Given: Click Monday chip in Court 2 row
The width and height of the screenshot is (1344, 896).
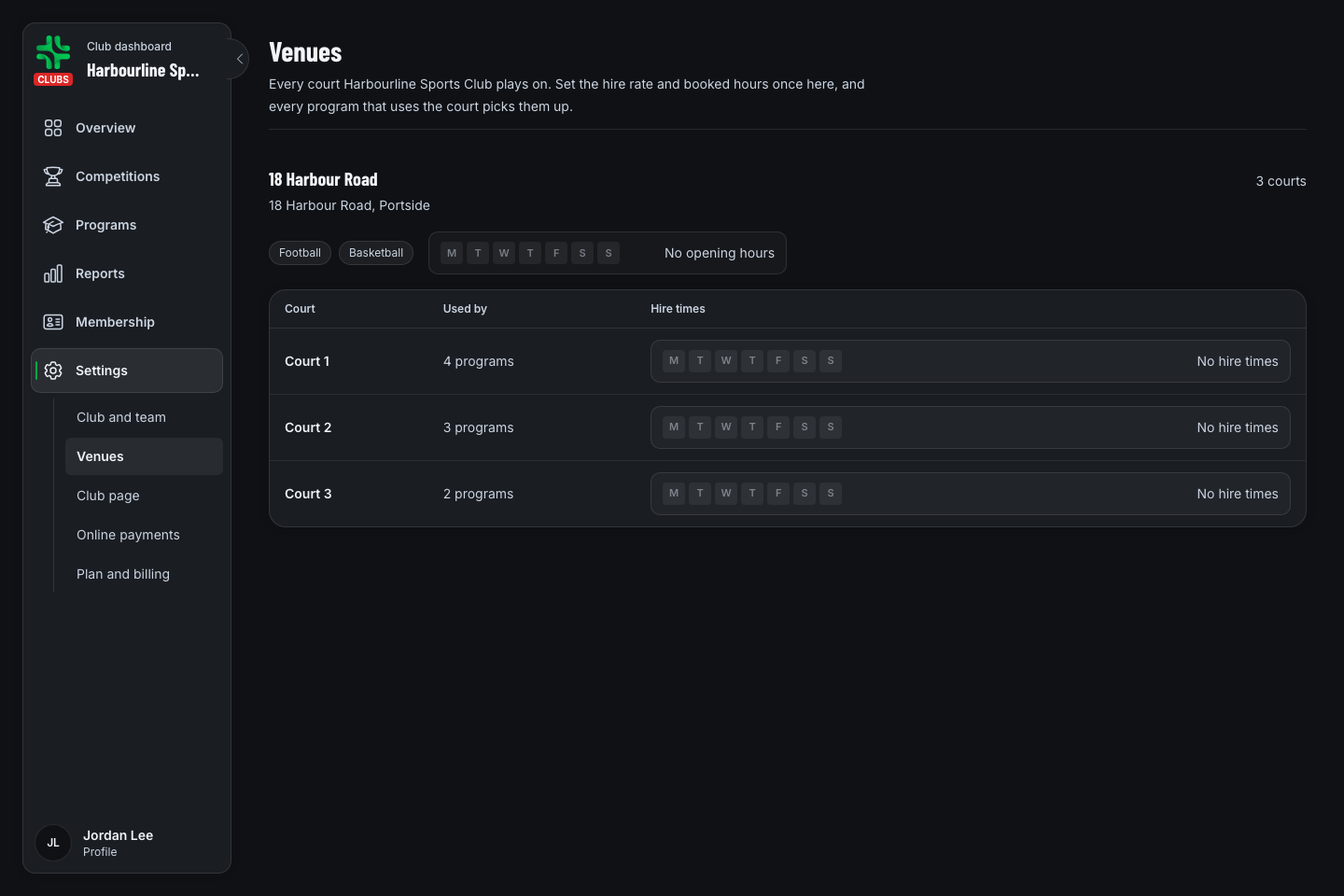Looking at the screenshot, I should click(x=674, y=427).
